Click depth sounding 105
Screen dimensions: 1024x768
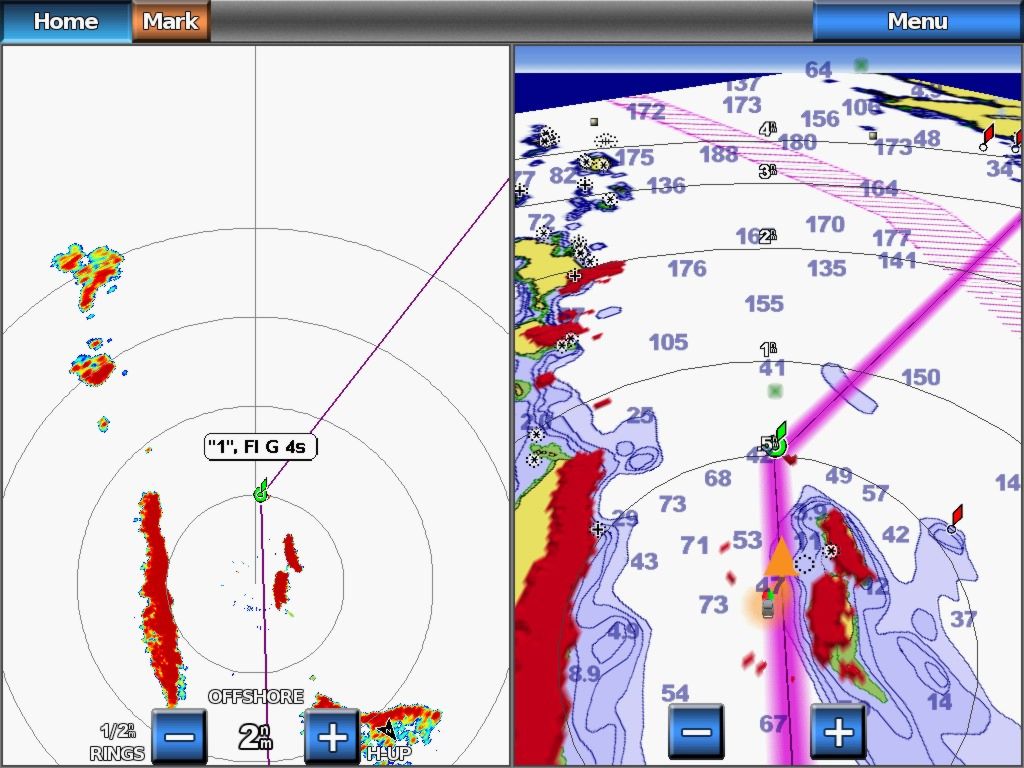tap(668, 342)
